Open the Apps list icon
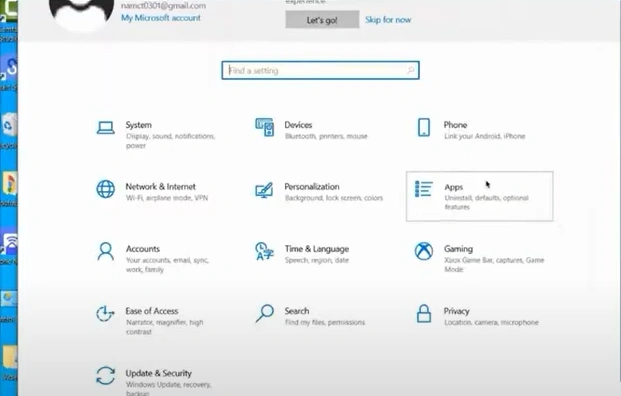Viewport: 621px width, 396px height. point(423,189)
